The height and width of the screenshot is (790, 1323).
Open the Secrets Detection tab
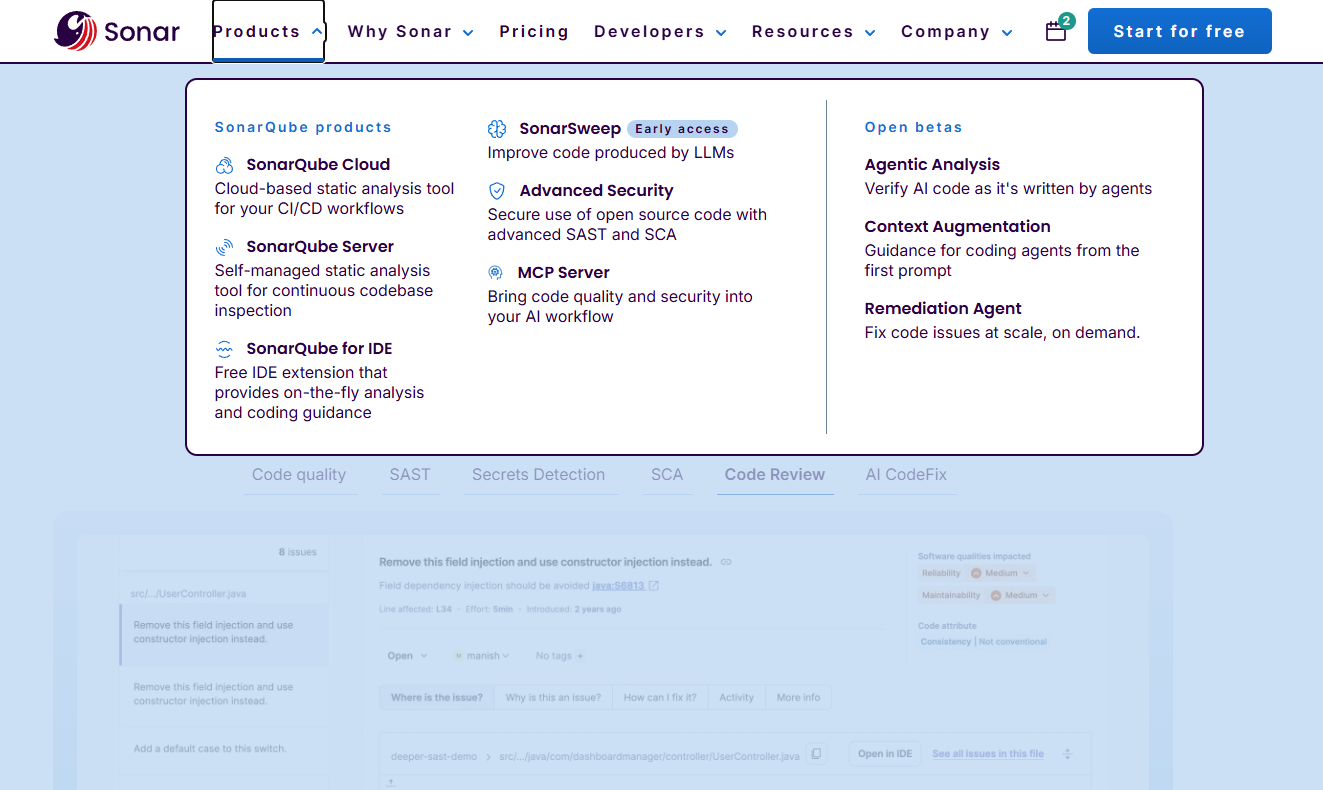[540, 474]
